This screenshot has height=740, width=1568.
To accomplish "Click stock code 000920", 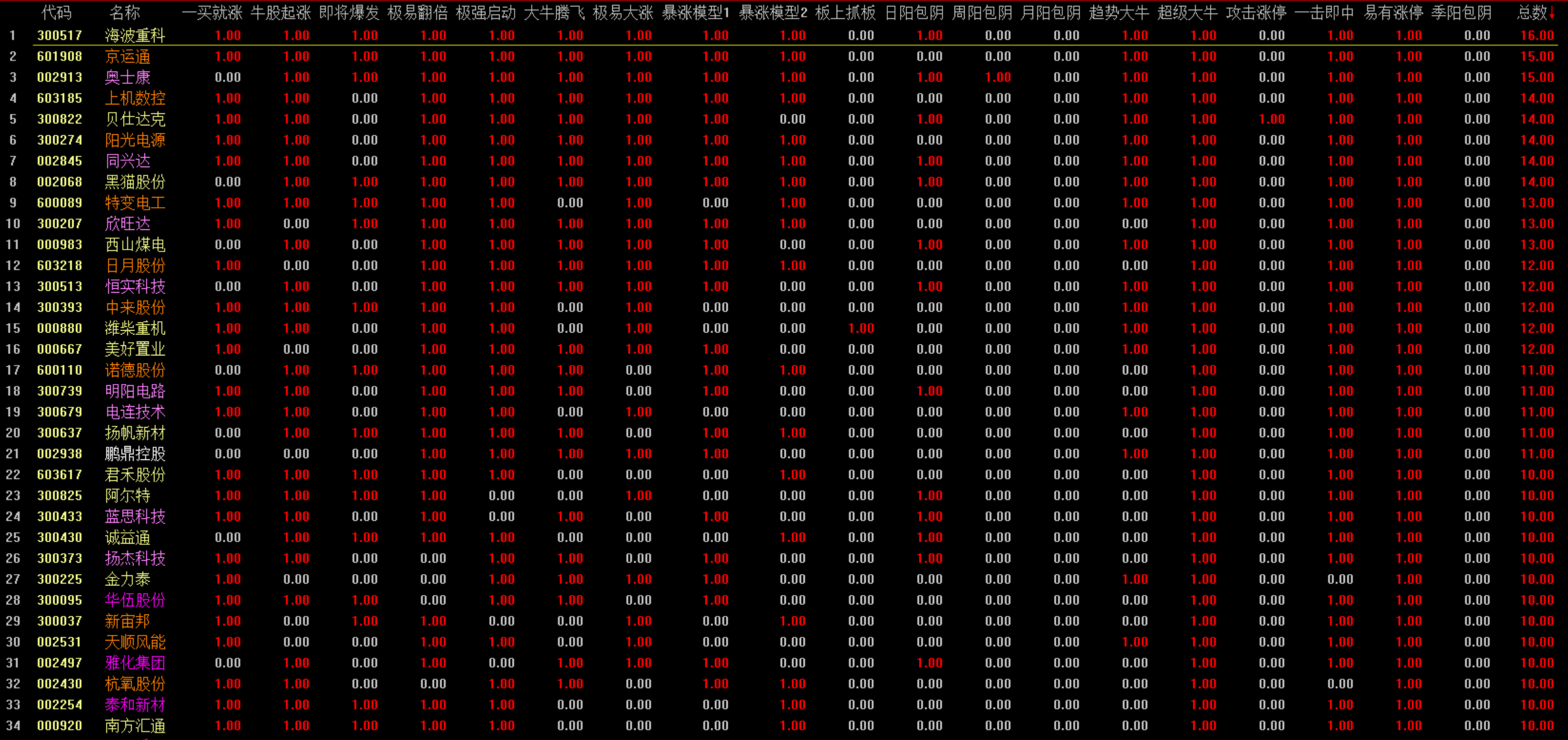I will [x=60, y=725].
